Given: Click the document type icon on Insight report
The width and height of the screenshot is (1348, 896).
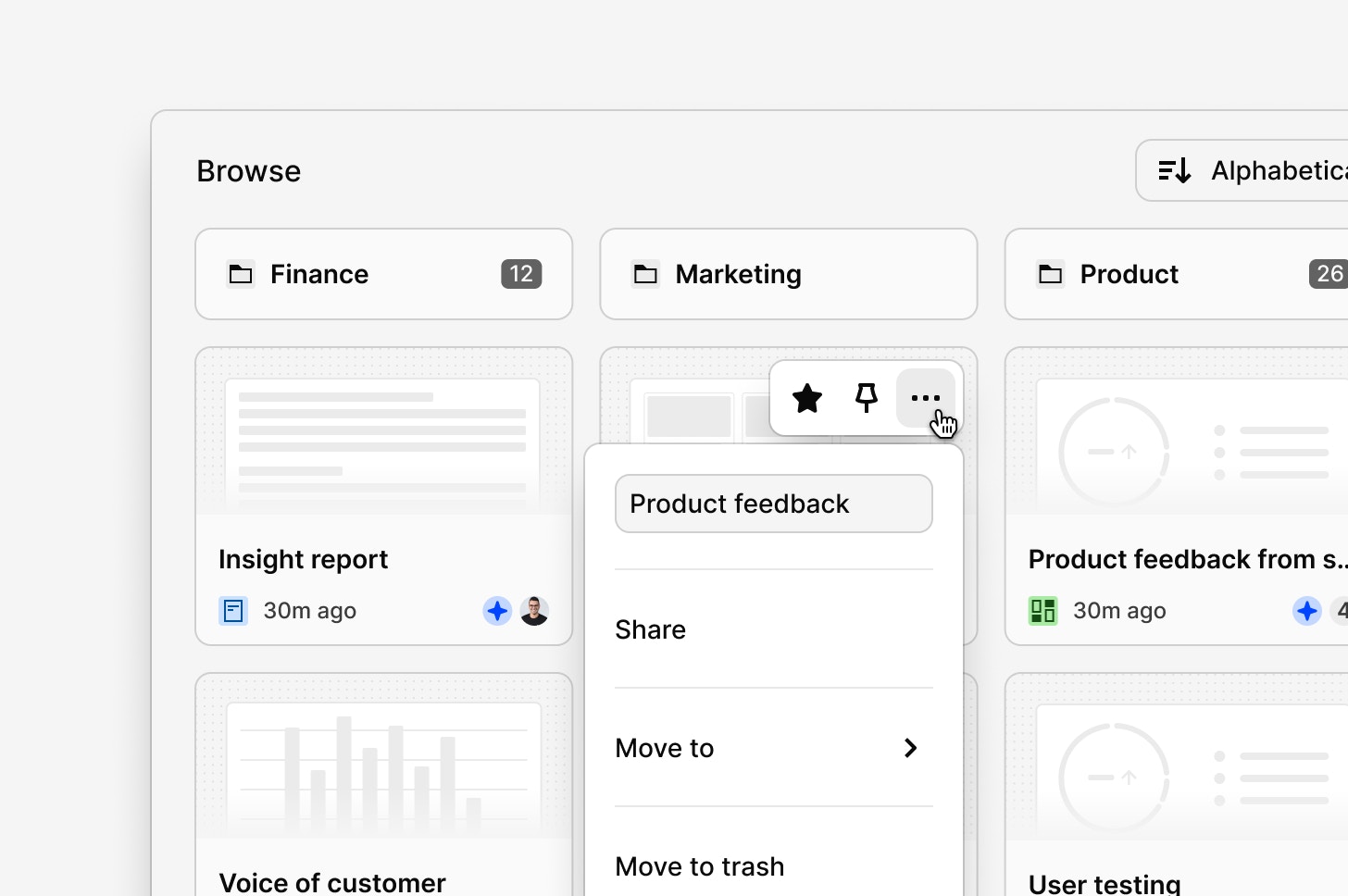Looking at the screenshot, I should pyautogui.click(x=233, y=611).
